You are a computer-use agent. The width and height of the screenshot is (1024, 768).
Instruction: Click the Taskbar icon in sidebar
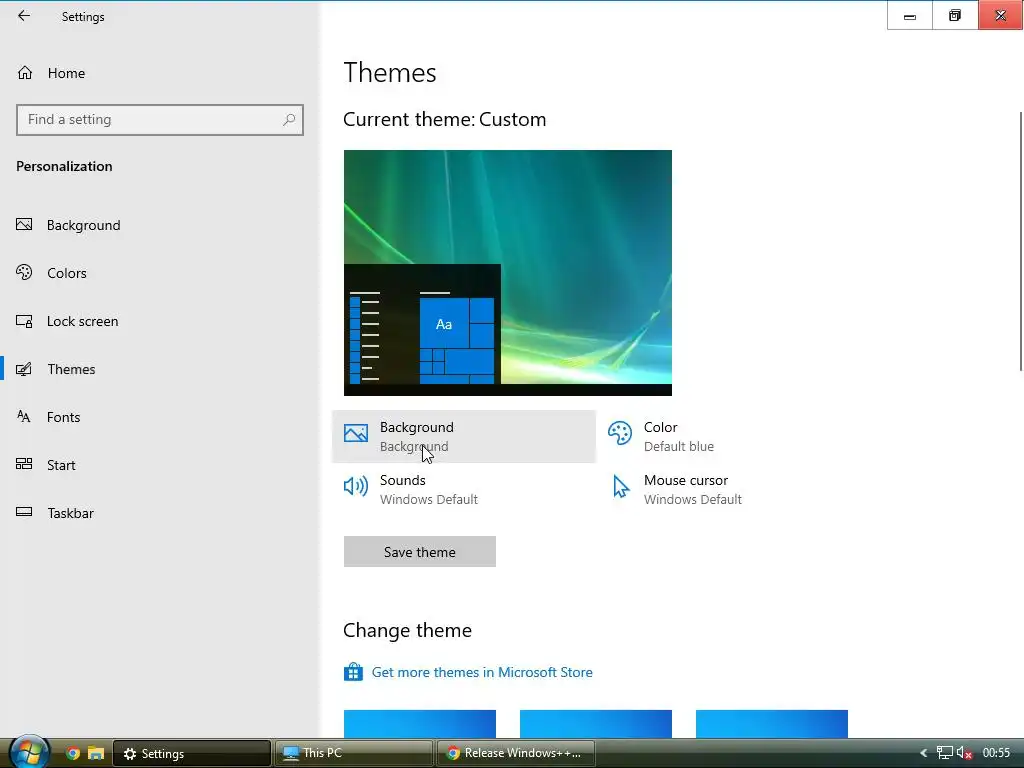[x=24, y=512]
